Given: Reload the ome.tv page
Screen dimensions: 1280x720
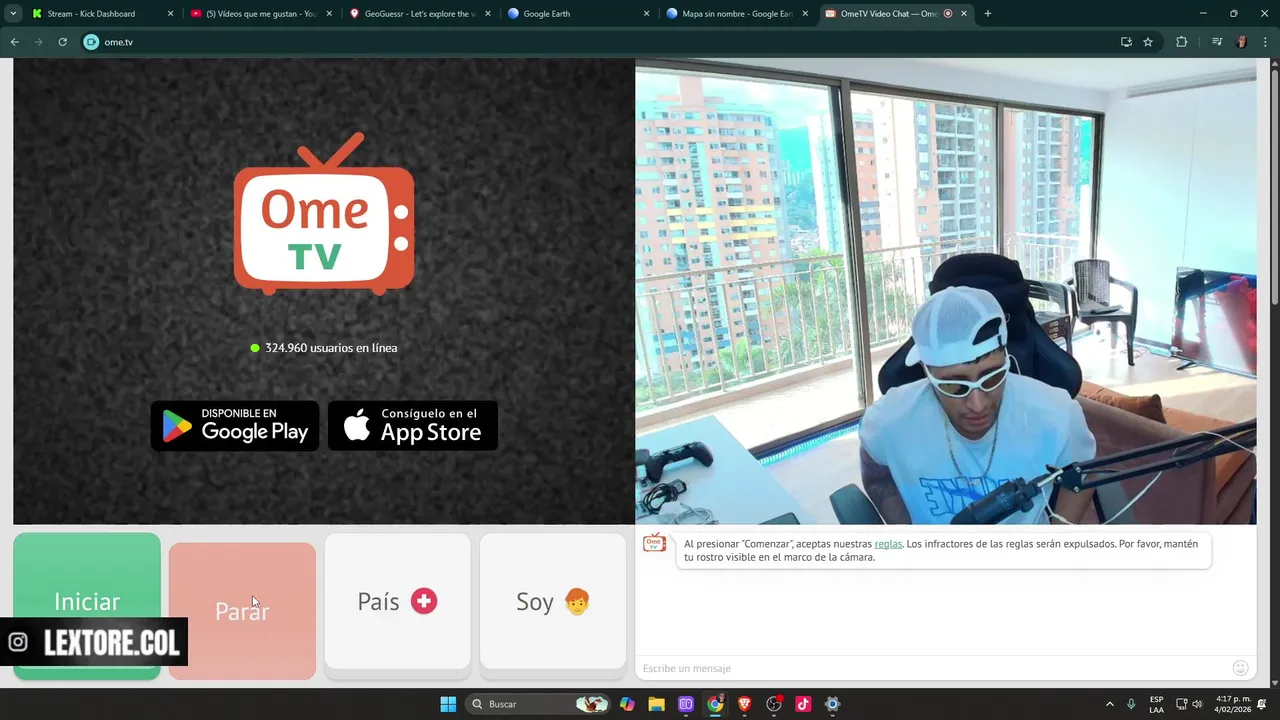Looking at the screenshot, I should 62,42.
